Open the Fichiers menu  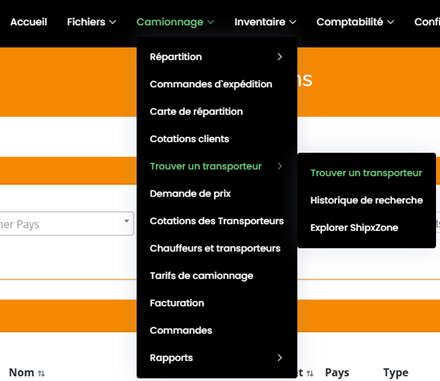[91, 22]
